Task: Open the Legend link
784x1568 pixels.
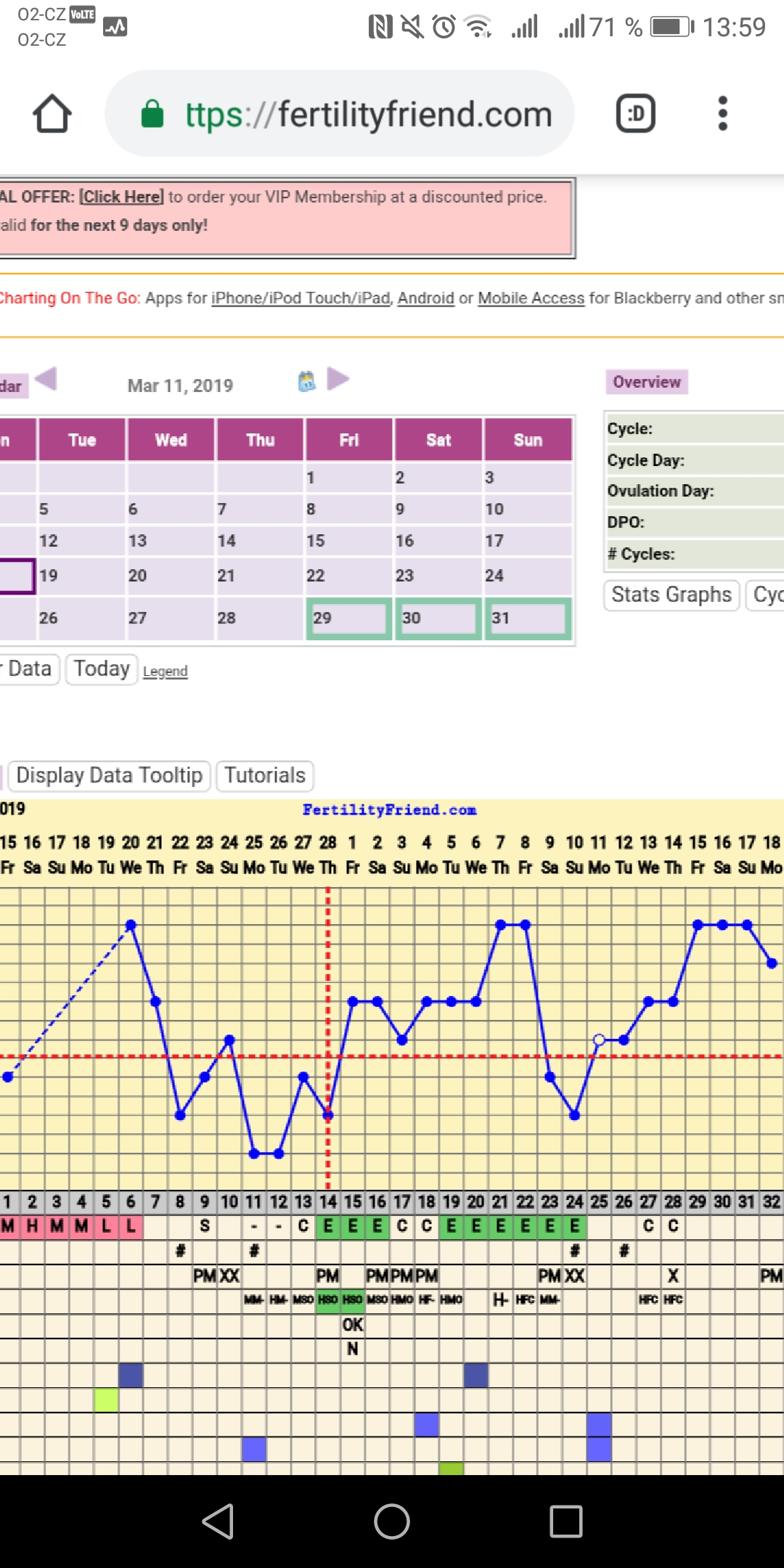Action: coord(165,671)
